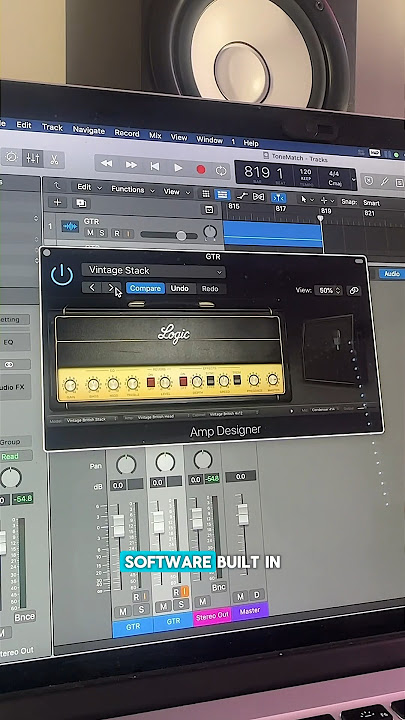Screen dimensions: 405x720
Task: Click the 4/4 time signature display
Action: coord(334,176)
